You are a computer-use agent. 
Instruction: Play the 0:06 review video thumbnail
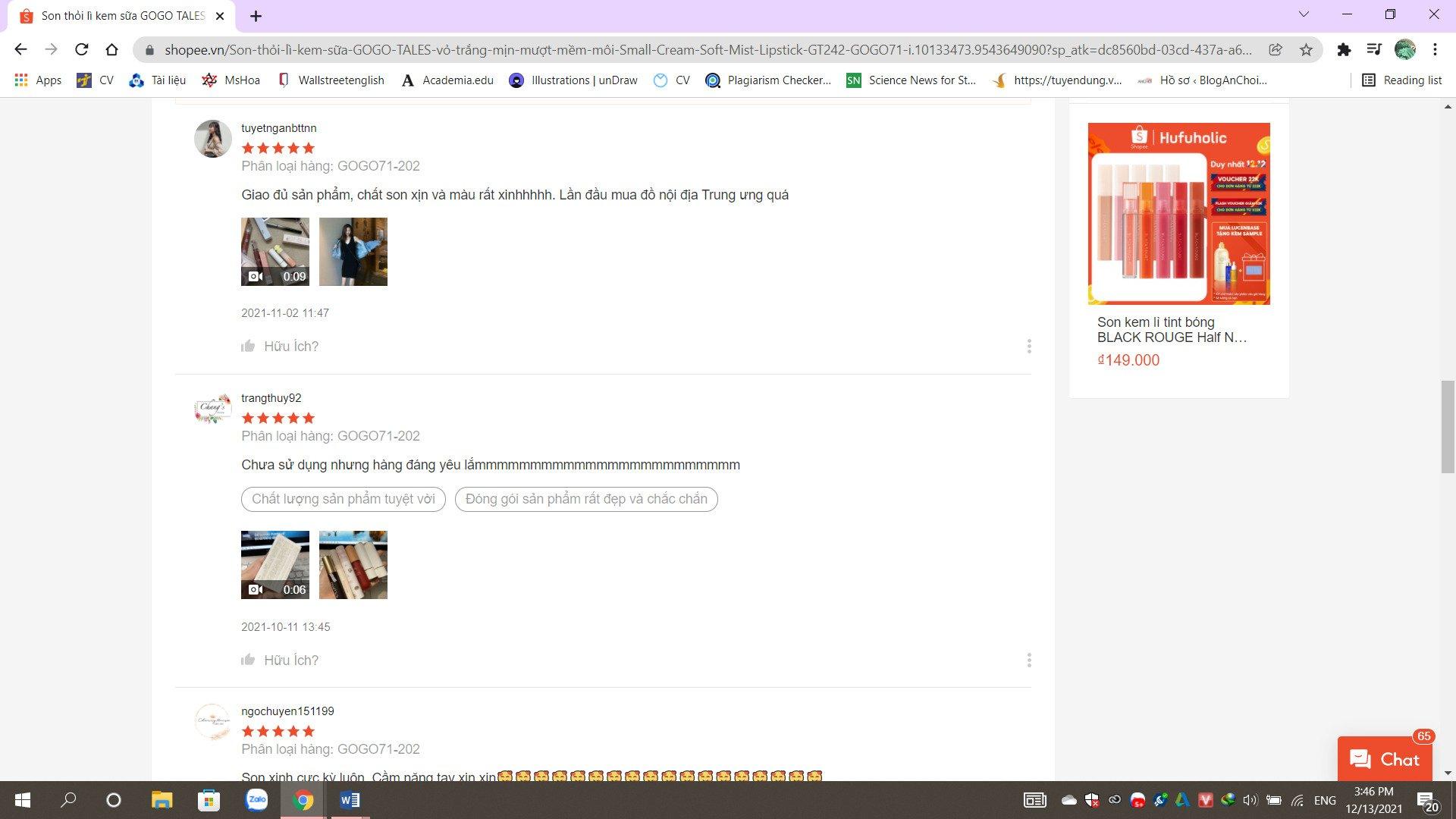click(275, 565)
